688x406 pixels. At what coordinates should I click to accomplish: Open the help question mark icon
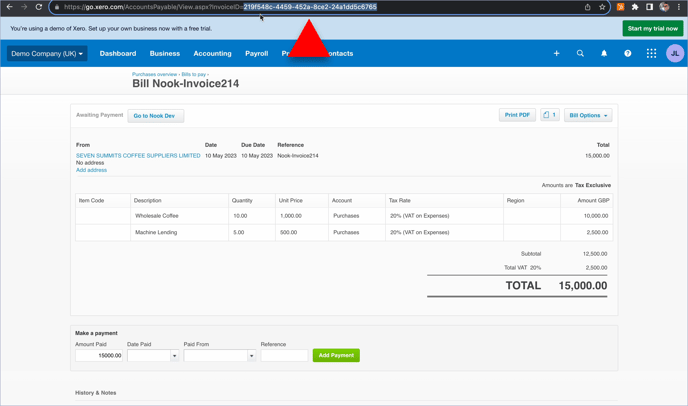[627, 54]
